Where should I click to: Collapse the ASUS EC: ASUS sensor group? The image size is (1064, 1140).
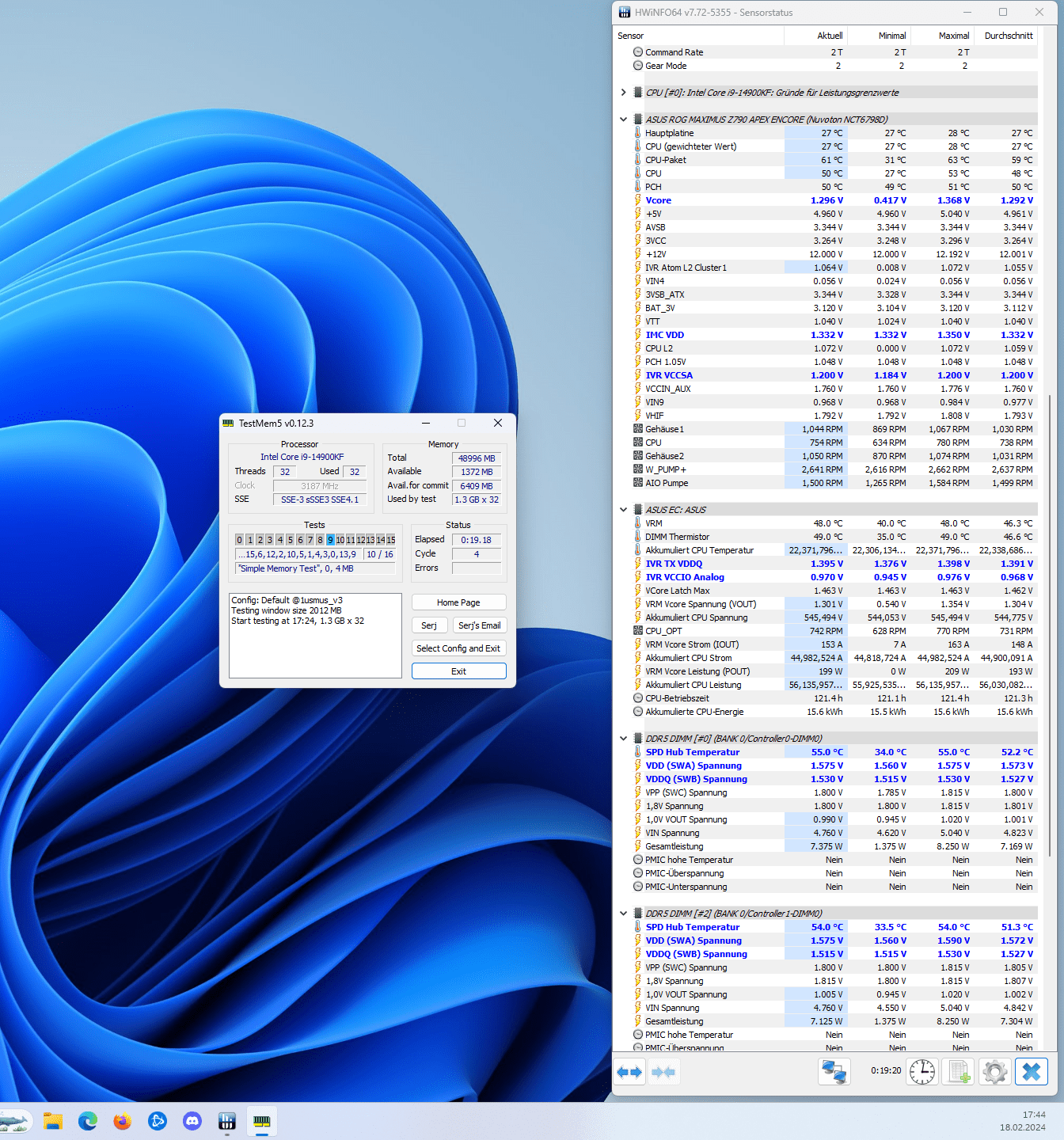click(624, 510)
